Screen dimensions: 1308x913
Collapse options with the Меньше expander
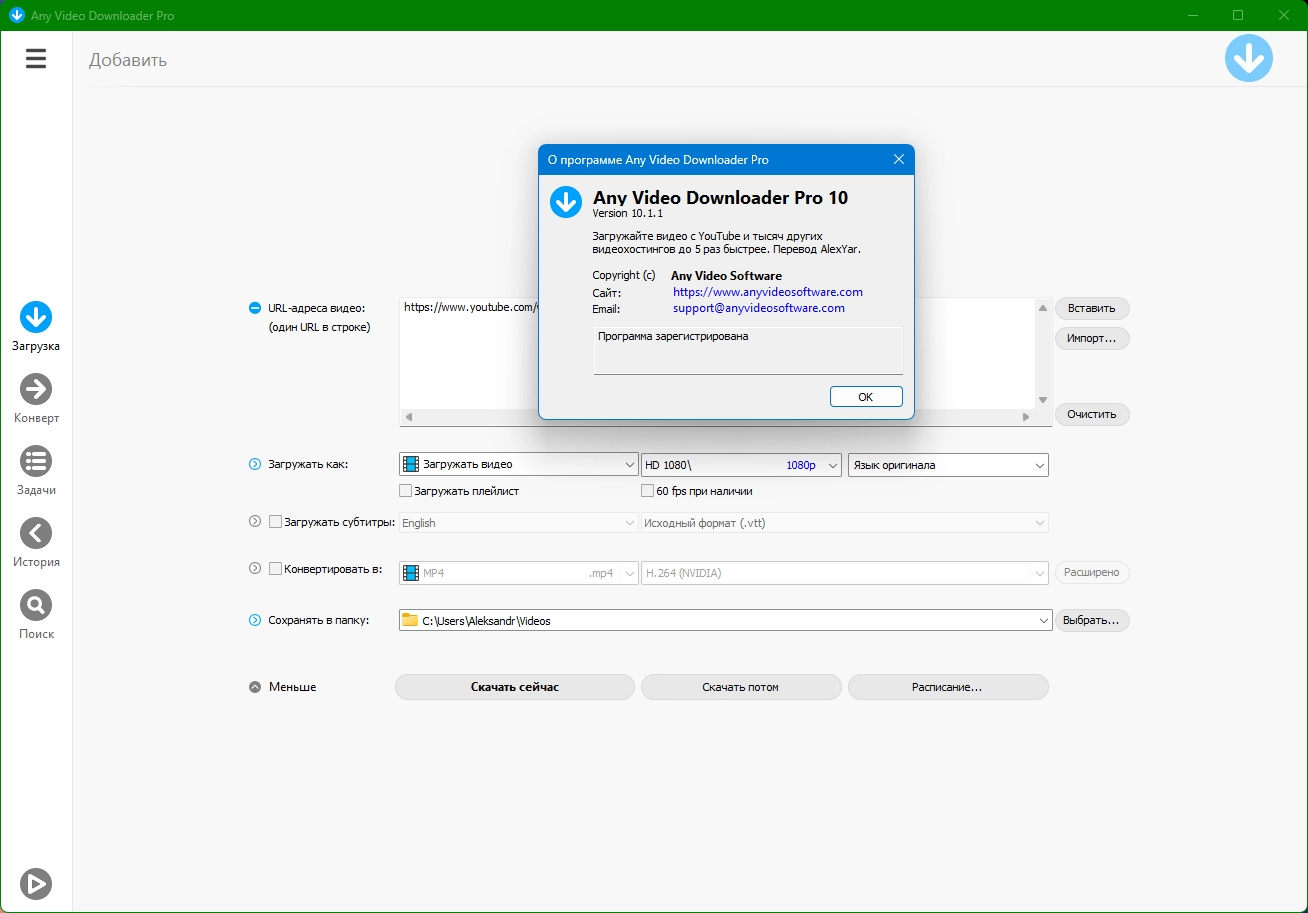click(x=255, y=687)
